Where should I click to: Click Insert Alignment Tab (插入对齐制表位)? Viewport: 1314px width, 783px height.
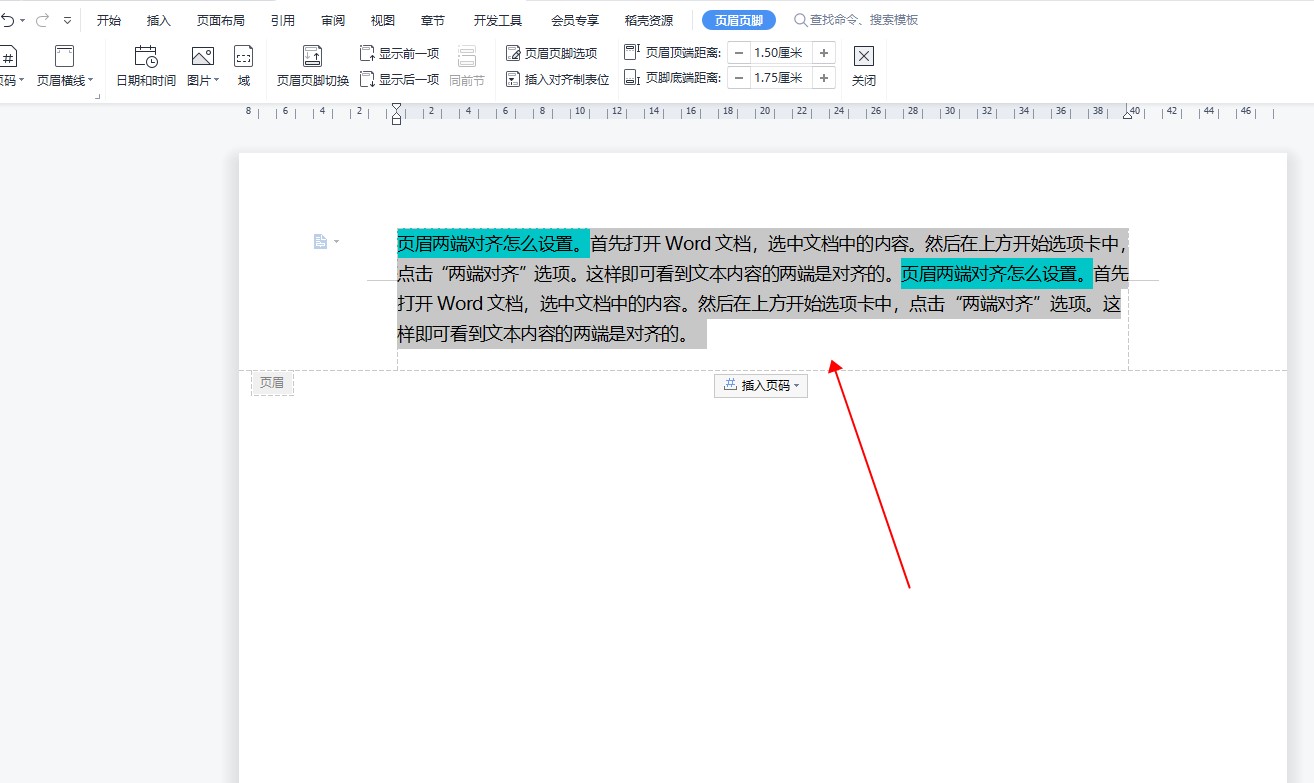[x=557, y=79]
